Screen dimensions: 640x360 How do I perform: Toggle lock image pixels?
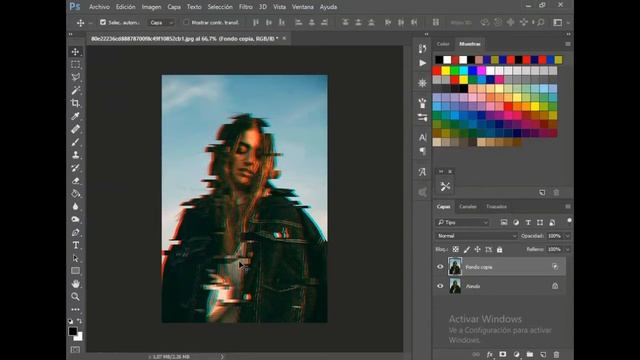[x=467, y=249]
